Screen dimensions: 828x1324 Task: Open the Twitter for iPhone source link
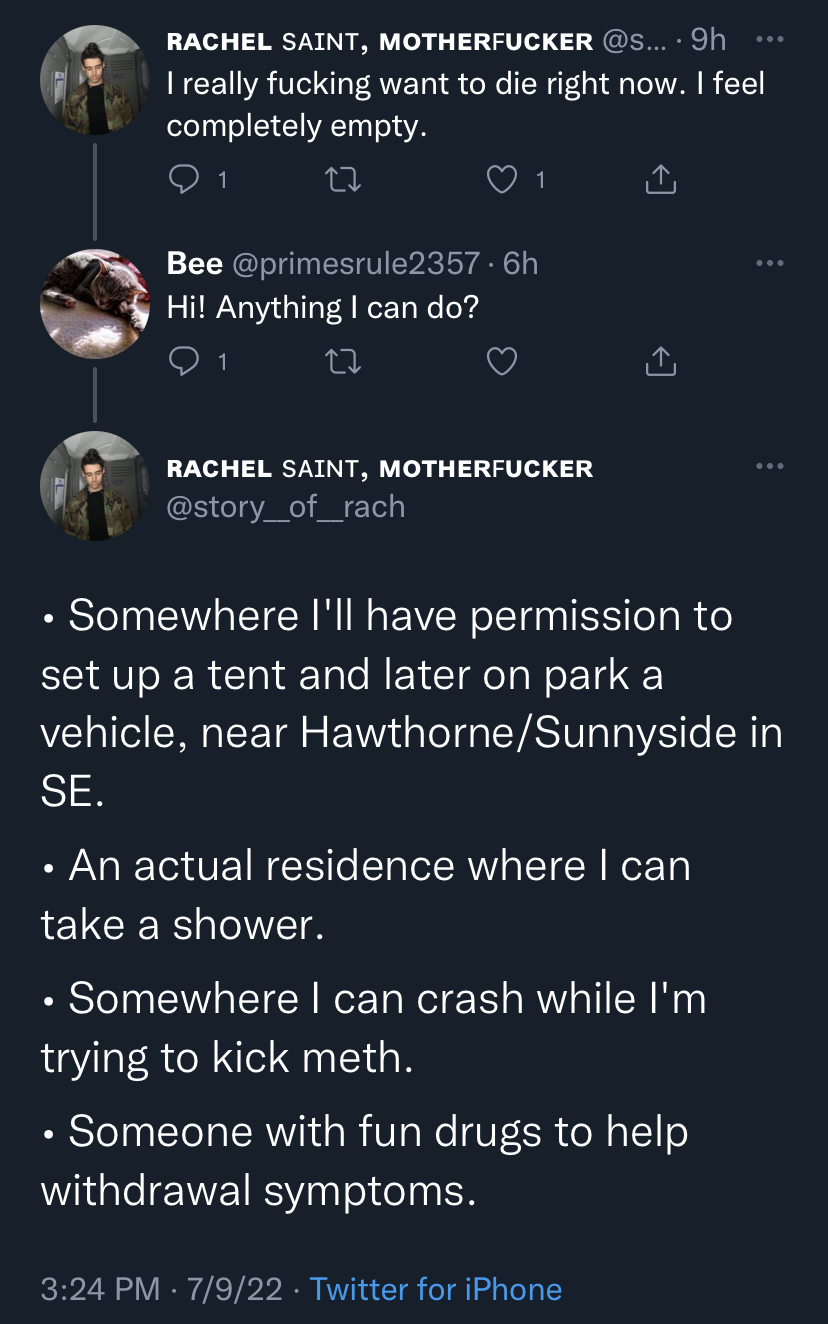click(436, 1289)
